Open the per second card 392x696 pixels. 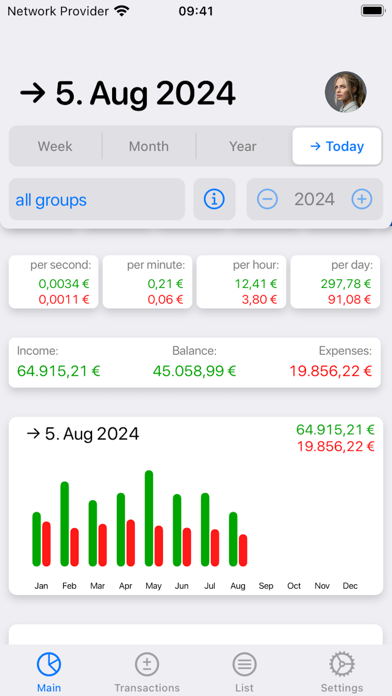click(54, 282)
